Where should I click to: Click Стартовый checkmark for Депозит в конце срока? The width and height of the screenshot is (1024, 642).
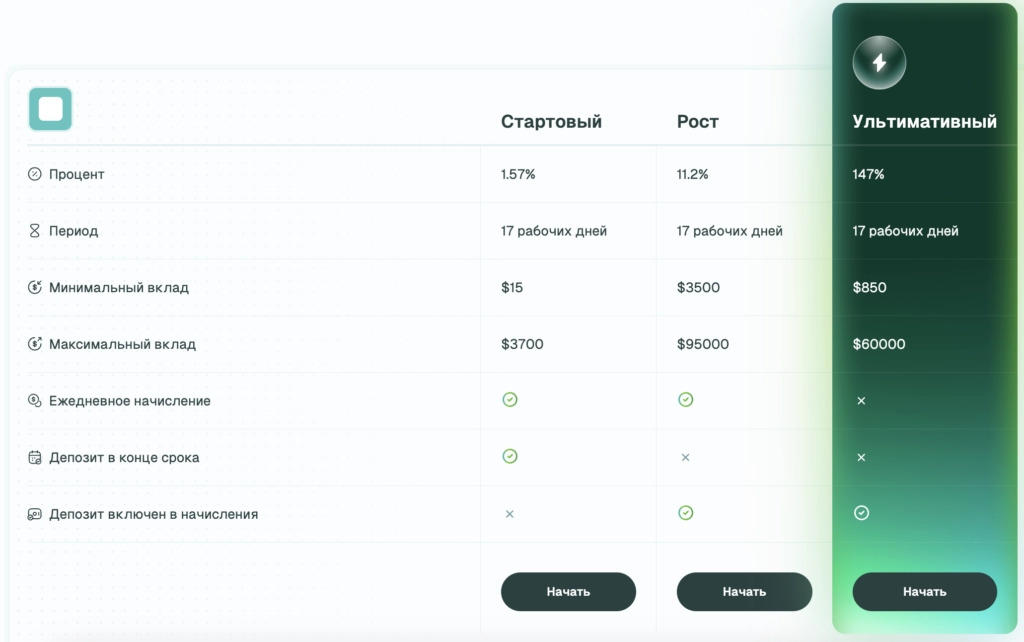(510, 456)
